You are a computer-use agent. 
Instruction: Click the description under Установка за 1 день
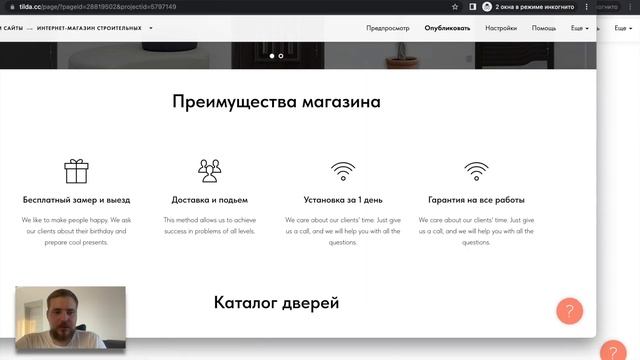pos(343,231)
